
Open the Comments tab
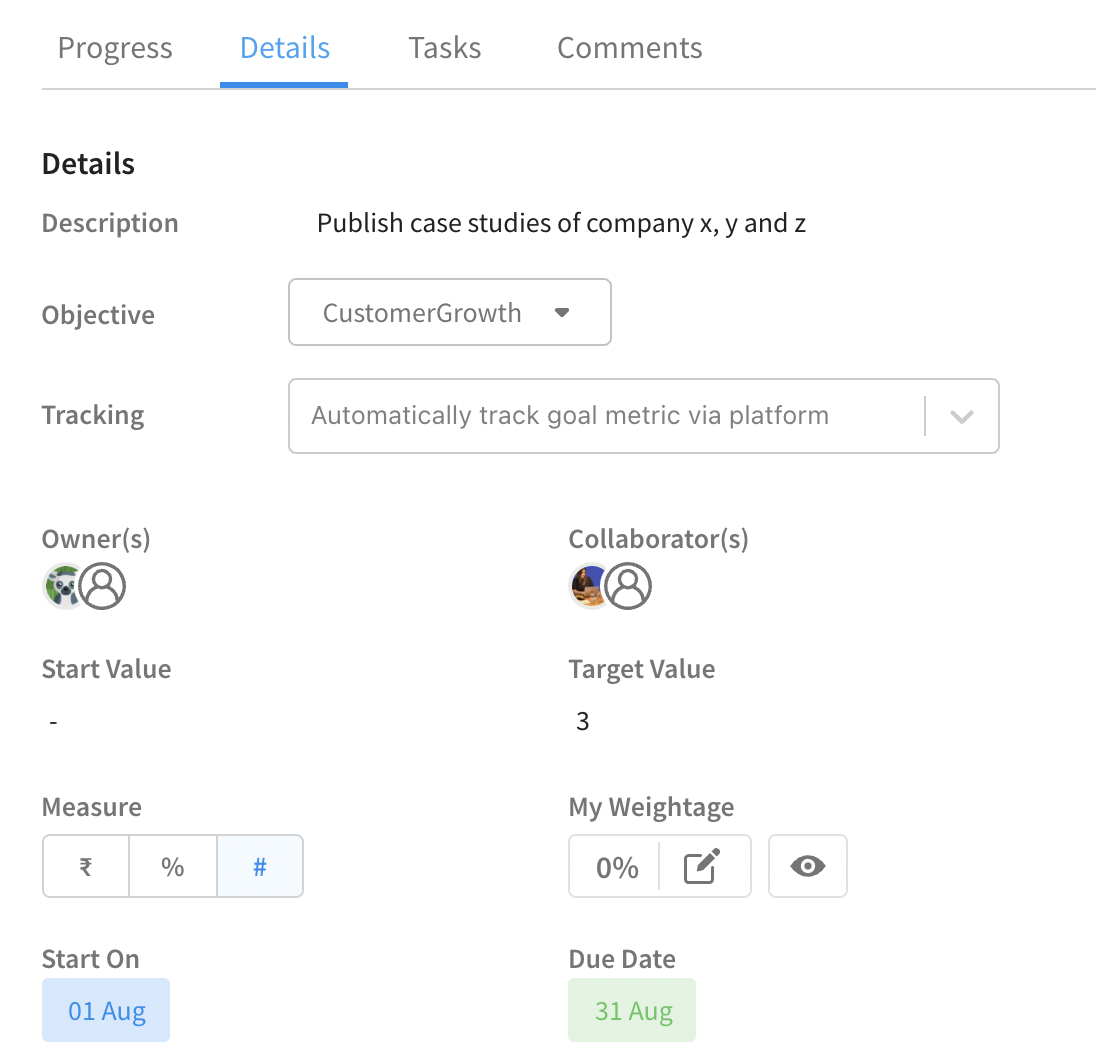point(630,49)
